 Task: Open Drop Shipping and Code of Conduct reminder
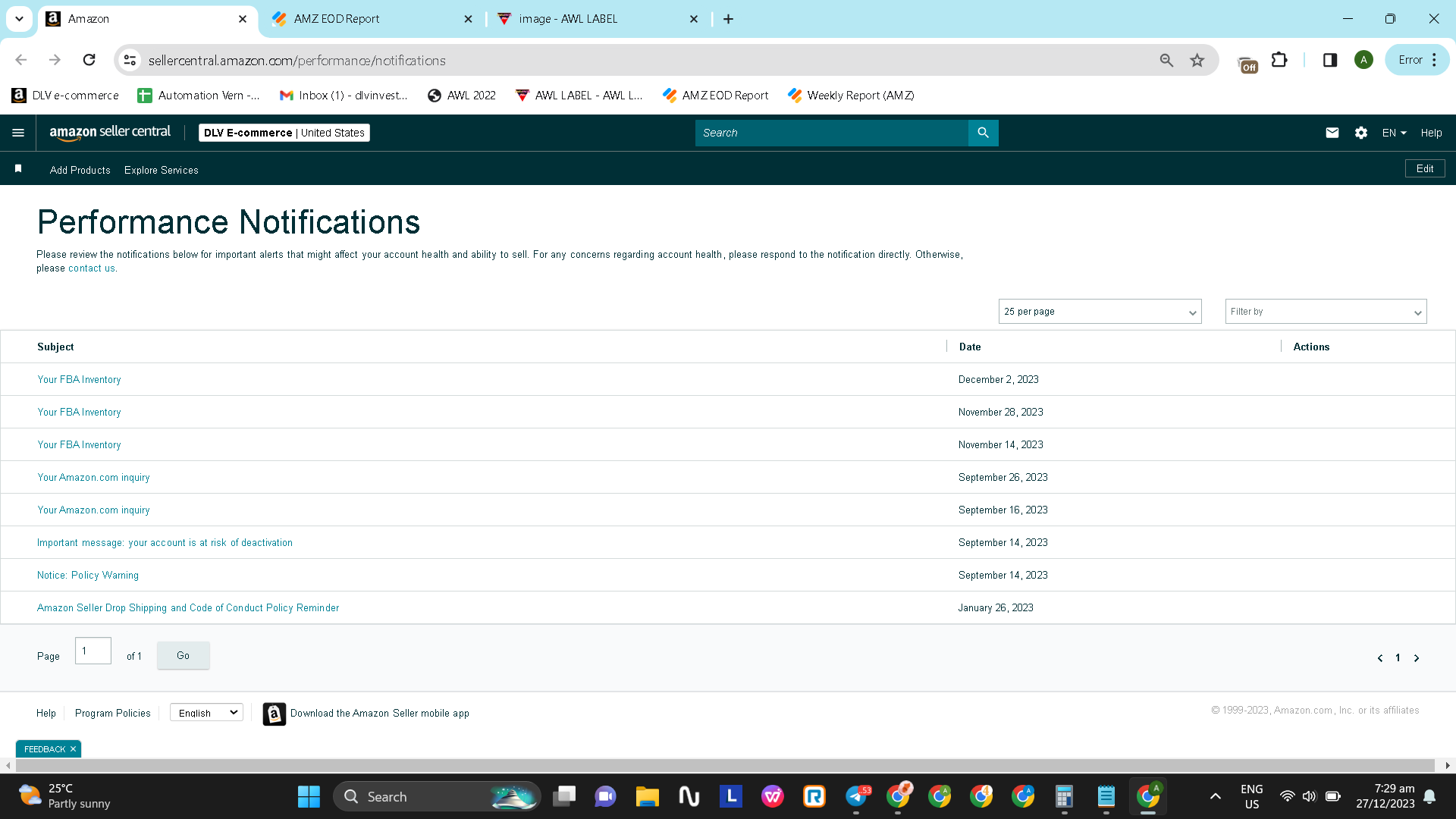click(188, 608)
